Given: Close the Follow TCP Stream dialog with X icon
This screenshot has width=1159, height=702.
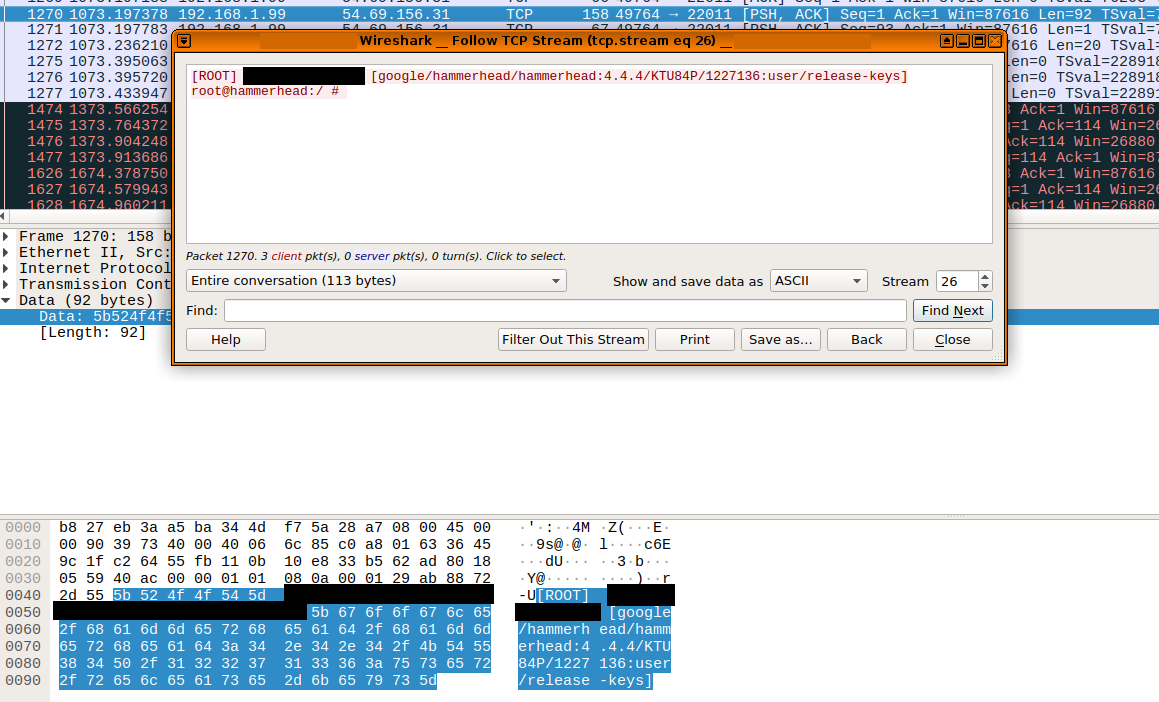Looking at the screenshot, I should pyautogui.click(x=995, y=41).
